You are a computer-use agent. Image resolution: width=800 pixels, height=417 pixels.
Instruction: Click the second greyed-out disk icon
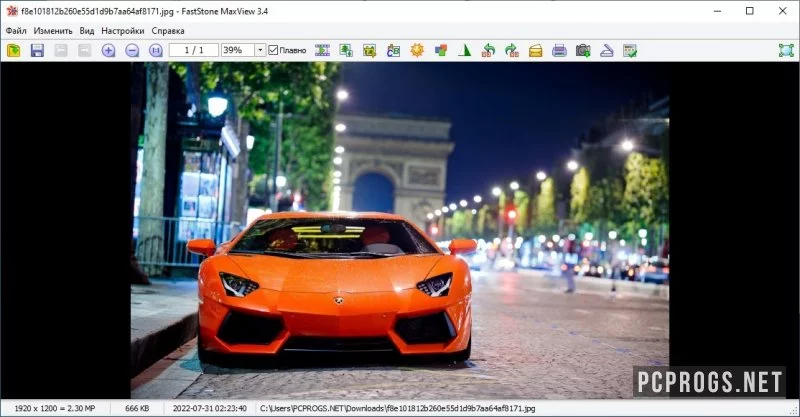(84, 50)
